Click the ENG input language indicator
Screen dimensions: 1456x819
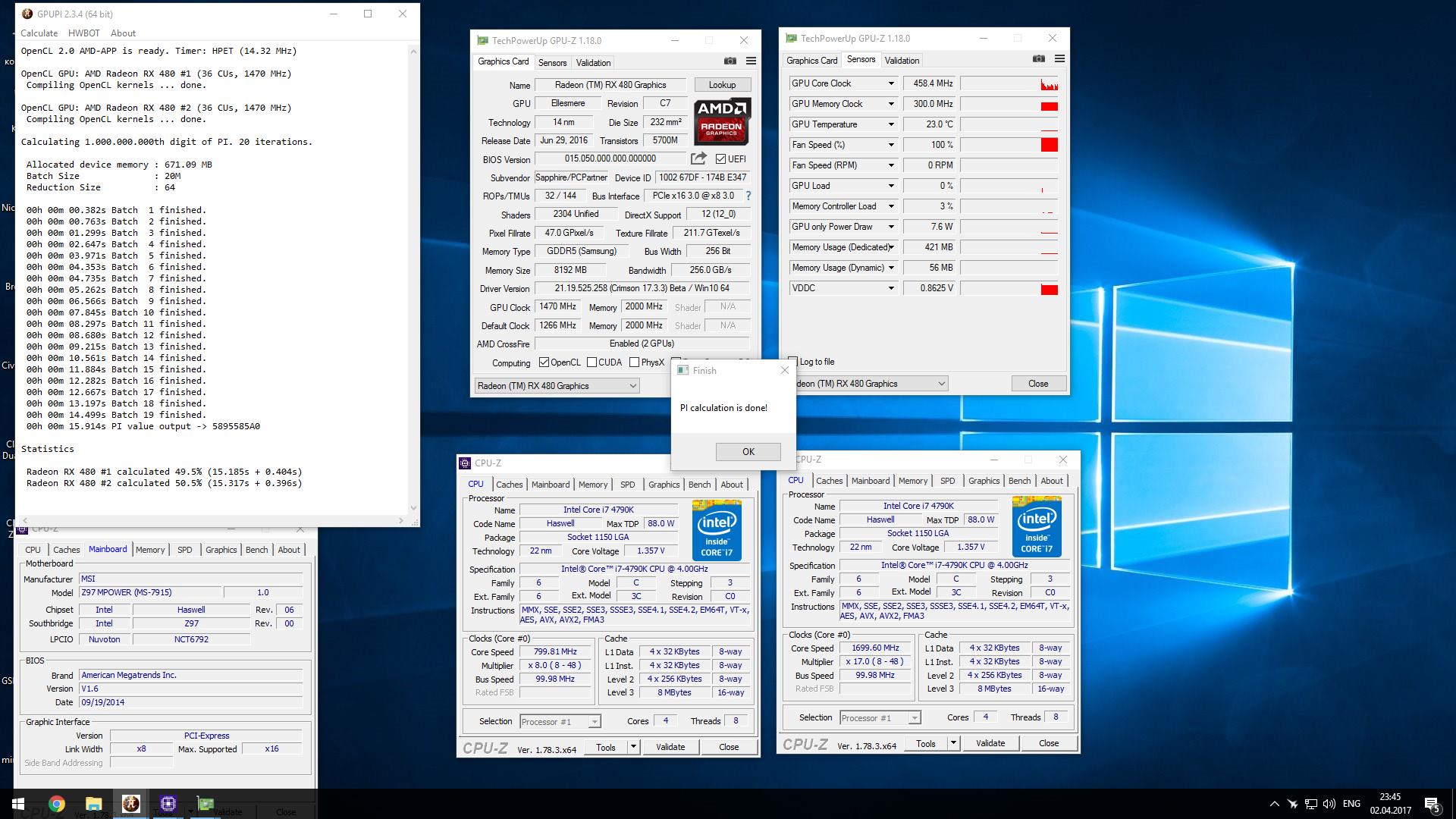pyautogui.click(x=1351, y=804)
